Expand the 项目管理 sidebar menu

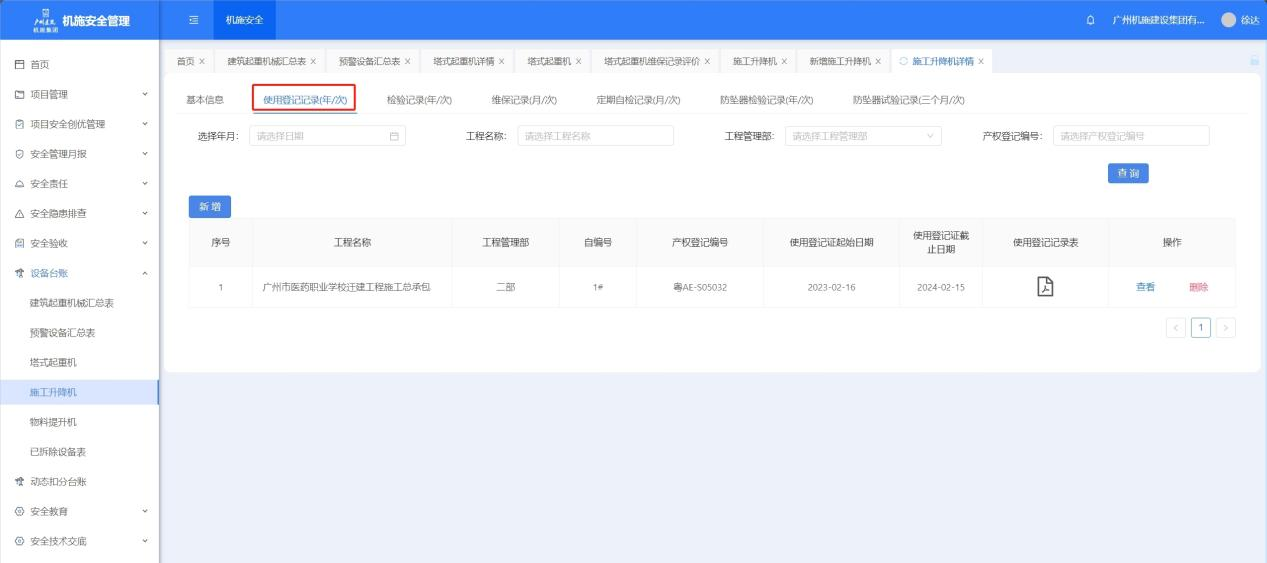point(78,95)
